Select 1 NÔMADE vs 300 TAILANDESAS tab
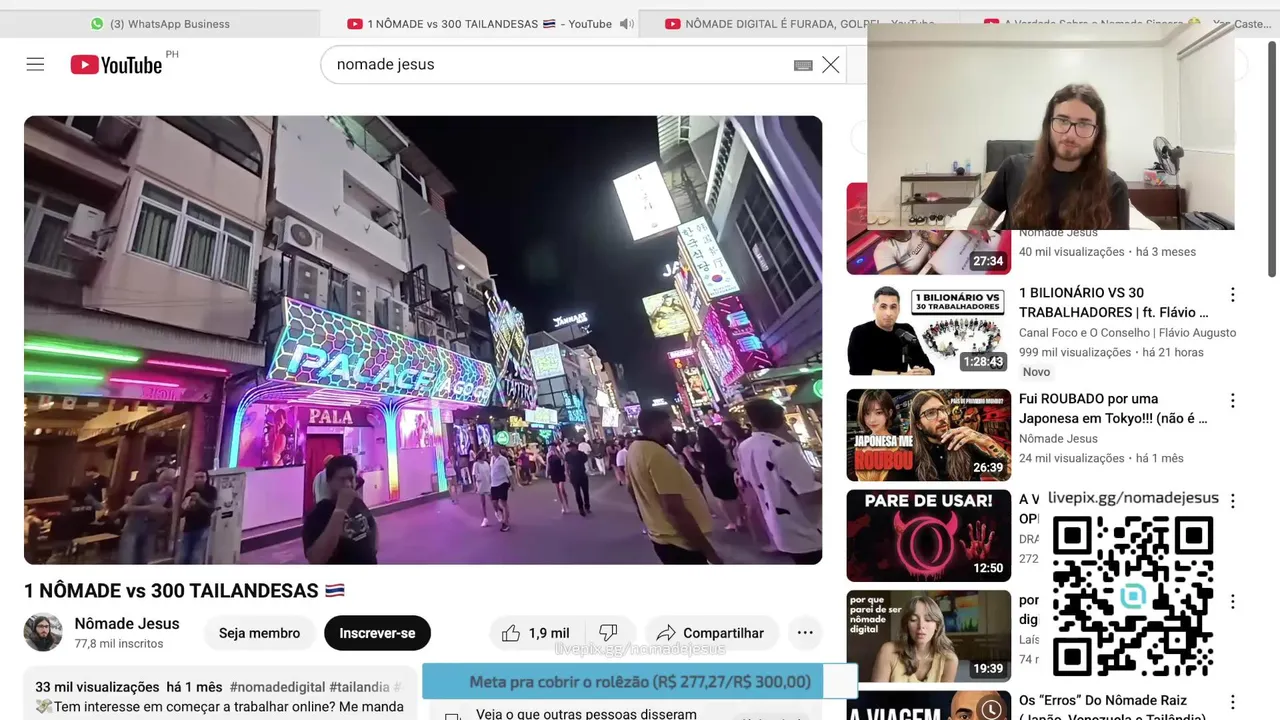 click(478, 24)
